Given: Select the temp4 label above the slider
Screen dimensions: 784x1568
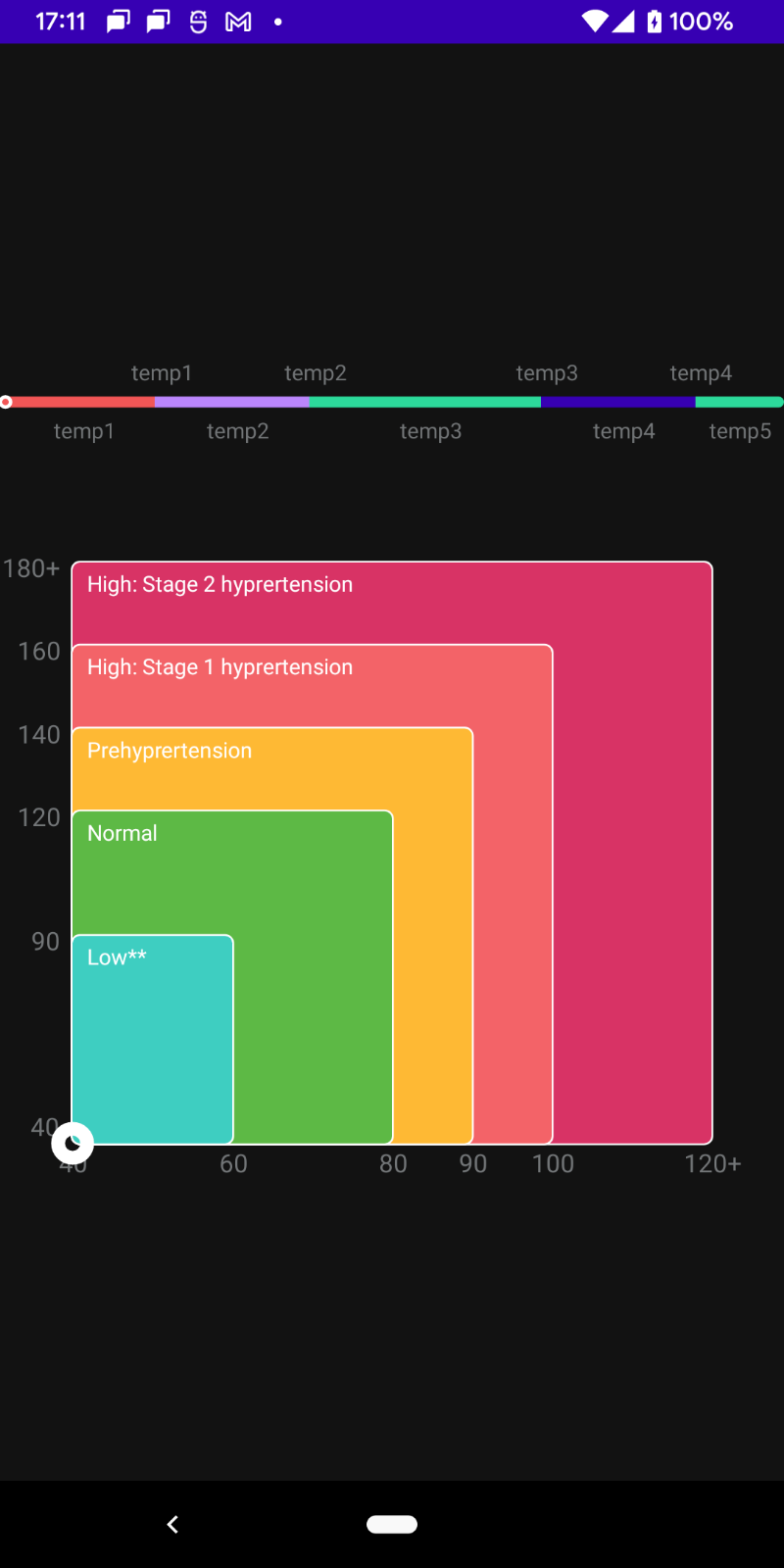Looking at the screenshot, I should [701, 373].
